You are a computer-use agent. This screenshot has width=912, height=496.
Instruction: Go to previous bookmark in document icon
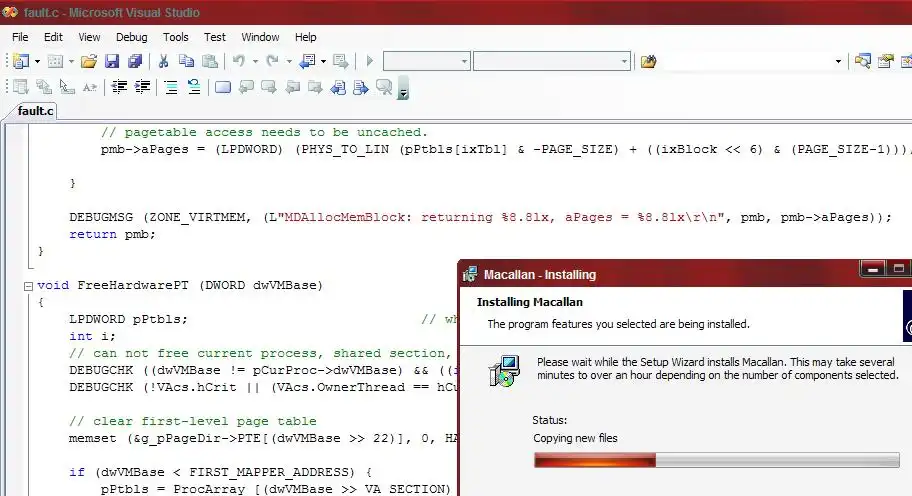(x=338, y=87)
